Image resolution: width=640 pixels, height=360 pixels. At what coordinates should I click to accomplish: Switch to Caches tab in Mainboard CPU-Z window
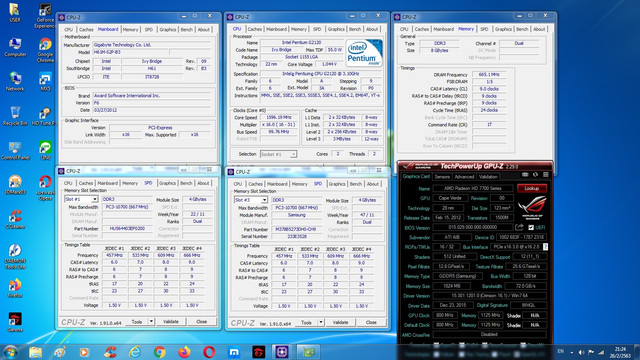[x=86, y=29]
